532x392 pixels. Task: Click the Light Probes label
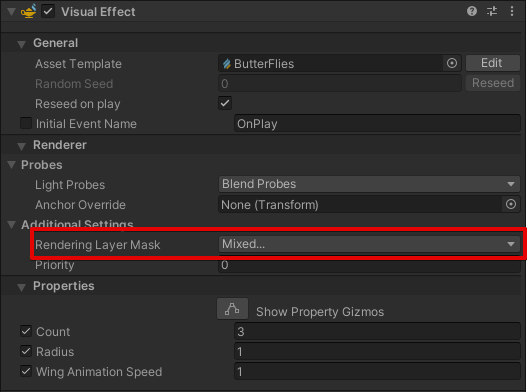coord(70,185)
